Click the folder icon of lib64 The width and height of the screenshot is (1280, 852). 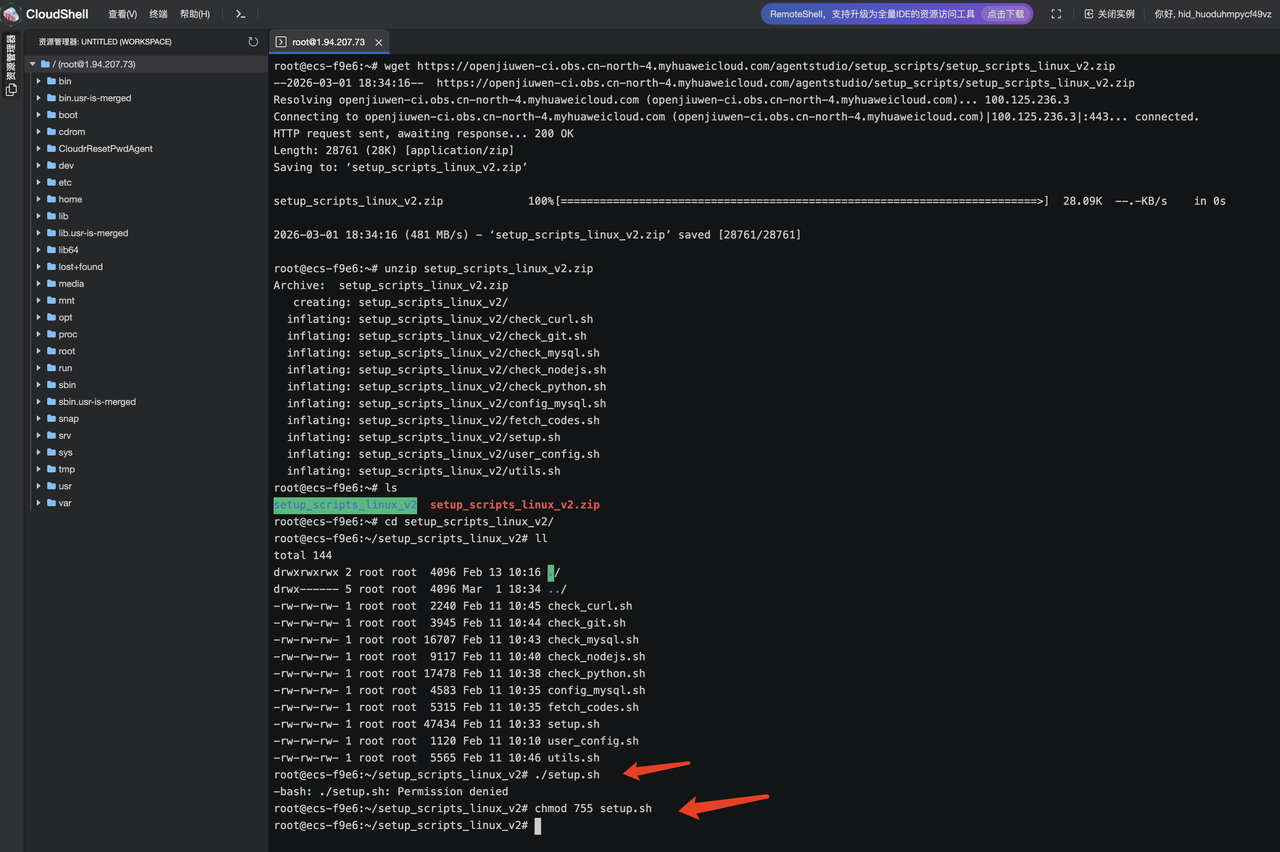[x=51, y=250]
